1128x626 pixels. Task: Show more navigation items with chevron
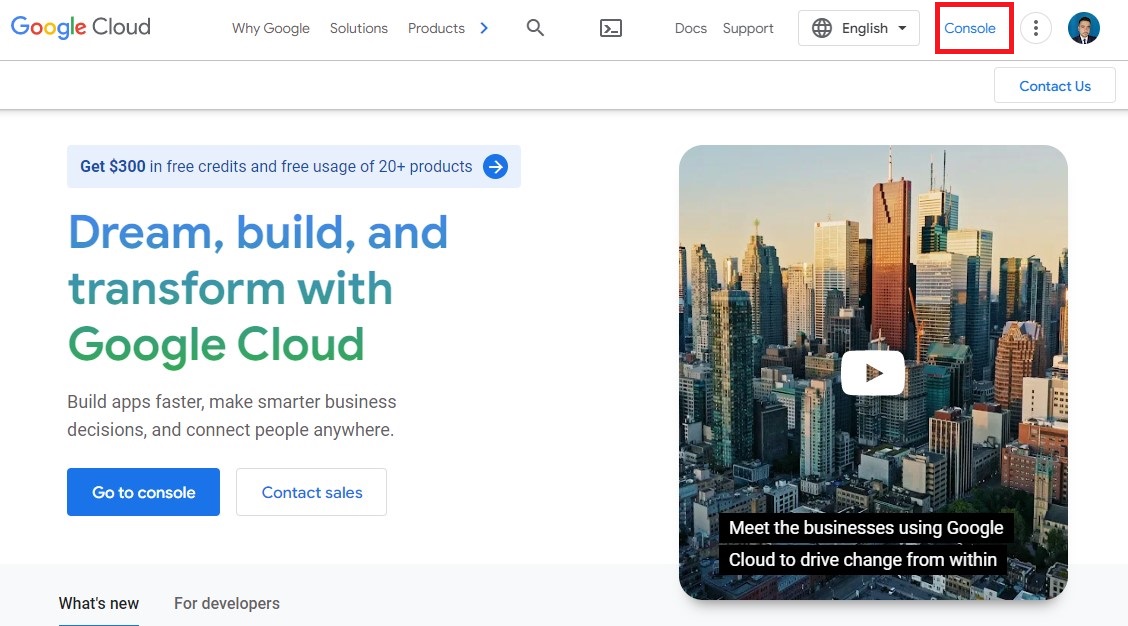pos(484,28)
